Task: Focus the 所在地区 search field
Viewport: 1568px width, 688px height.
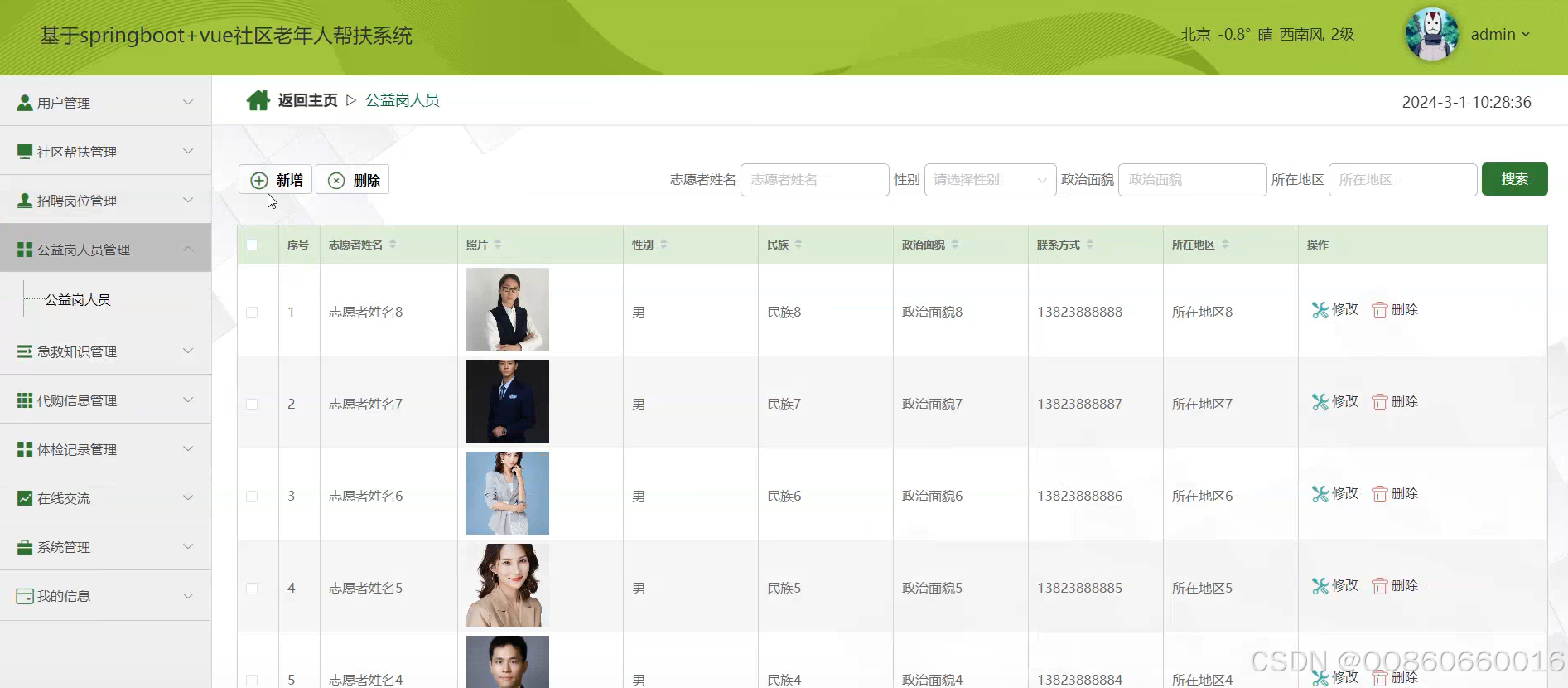Action: click(x=1403, y=180)
